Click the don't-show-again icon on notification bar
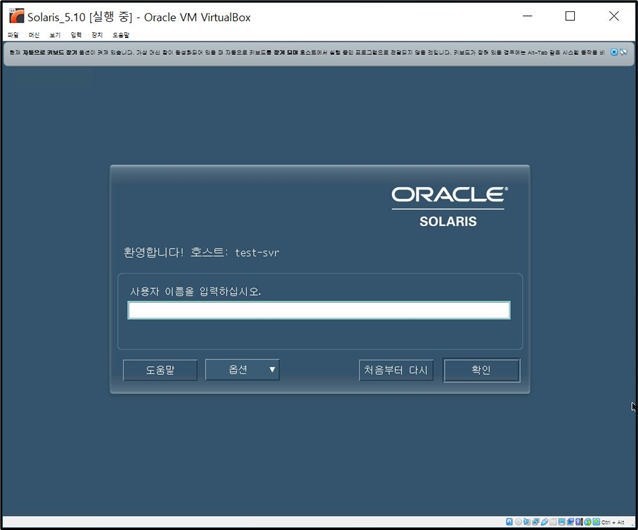638x530 pixels. (623, 52)
